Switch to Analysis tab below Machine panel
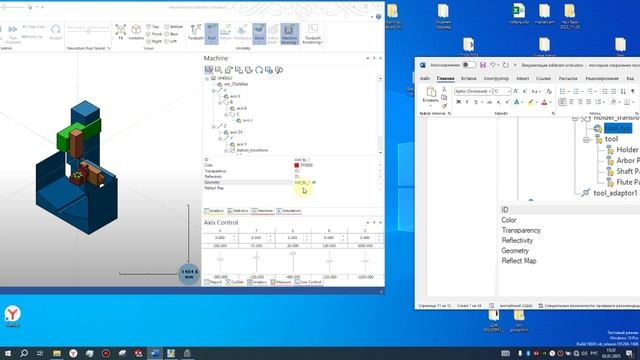The width and height of the screenshot is (640, 360). point(214,211)
